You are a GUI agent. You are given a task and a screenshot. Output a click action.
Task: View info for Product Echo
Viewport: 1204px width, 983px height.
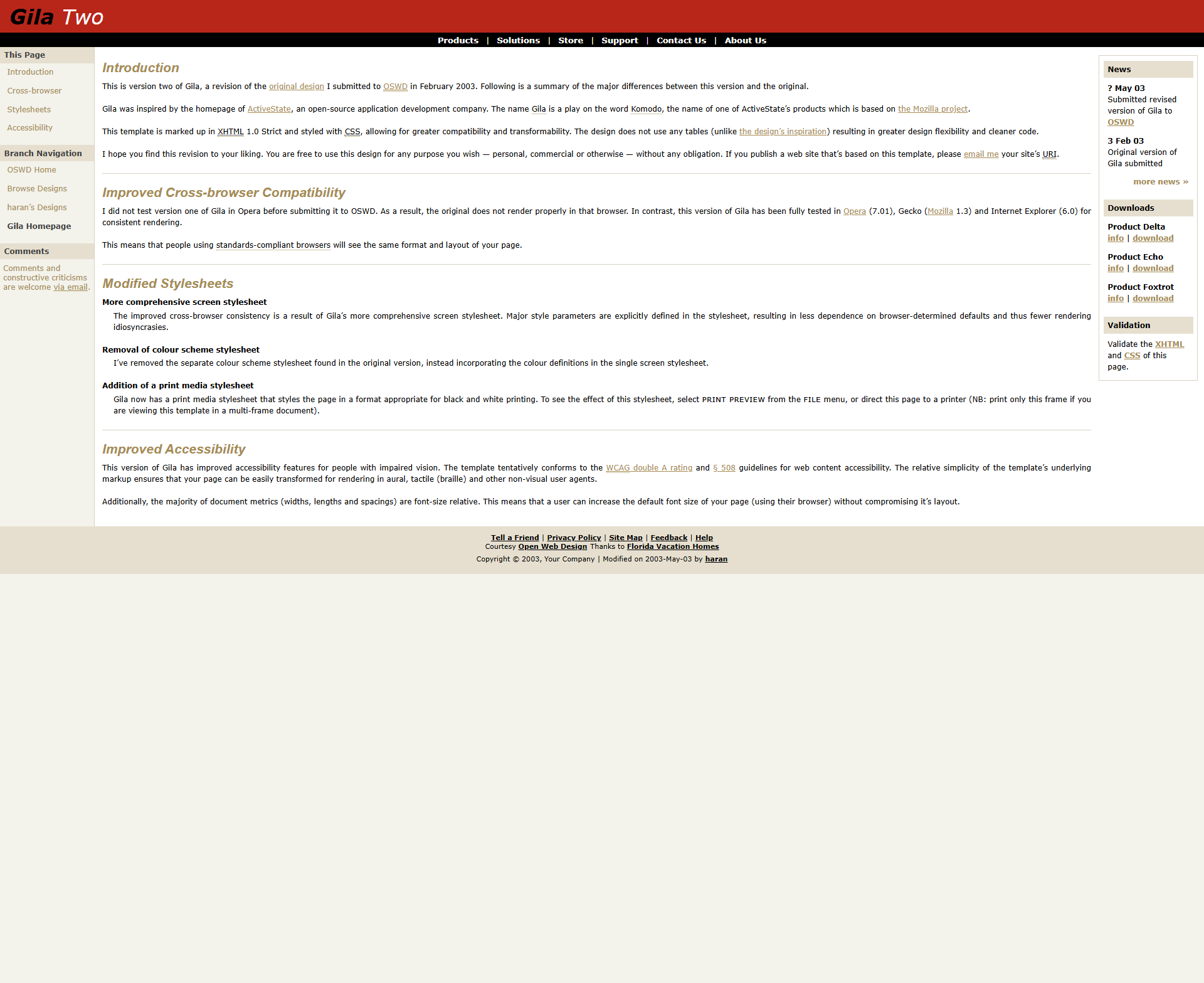1115,268
